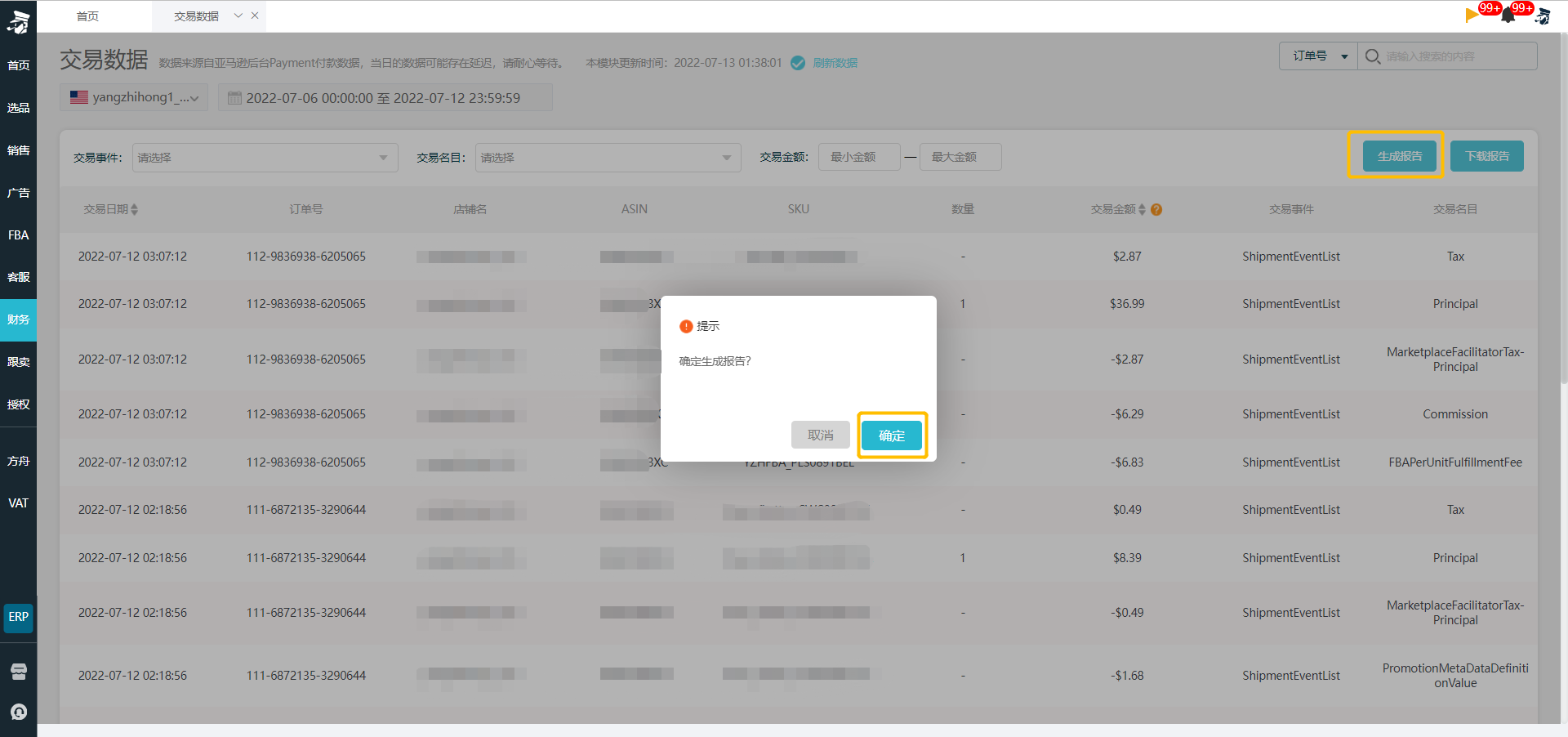
Task: Open VAT in the left sidebar
Action: [x=18, y=503]
